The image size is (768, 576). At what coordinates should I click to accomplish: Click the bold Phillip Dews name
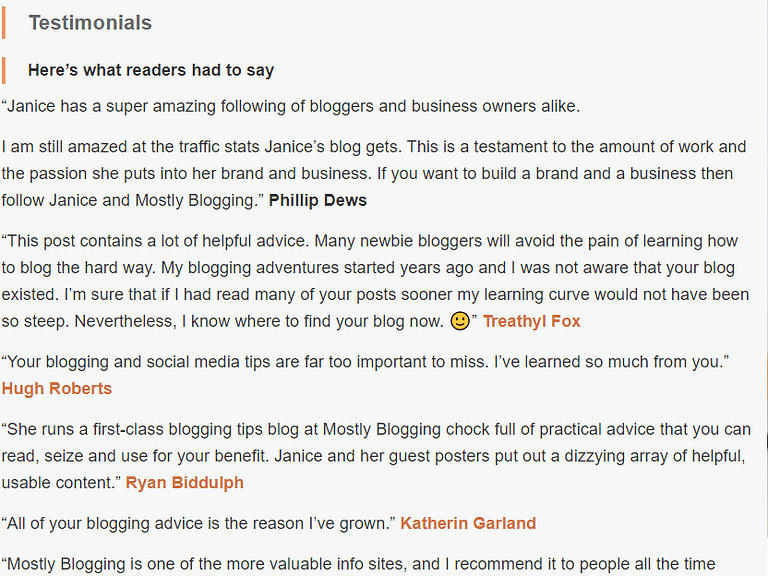tap(318, 200)
